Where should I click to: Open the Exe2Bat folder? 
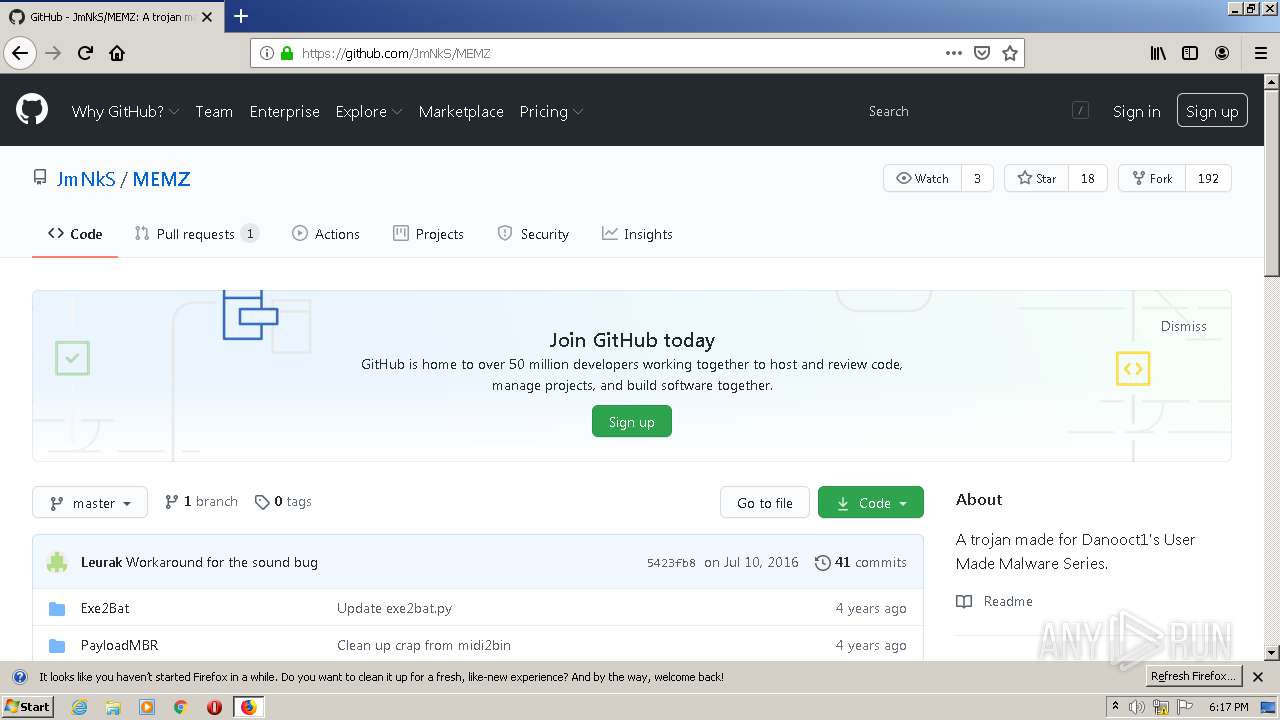click(105, 608)
